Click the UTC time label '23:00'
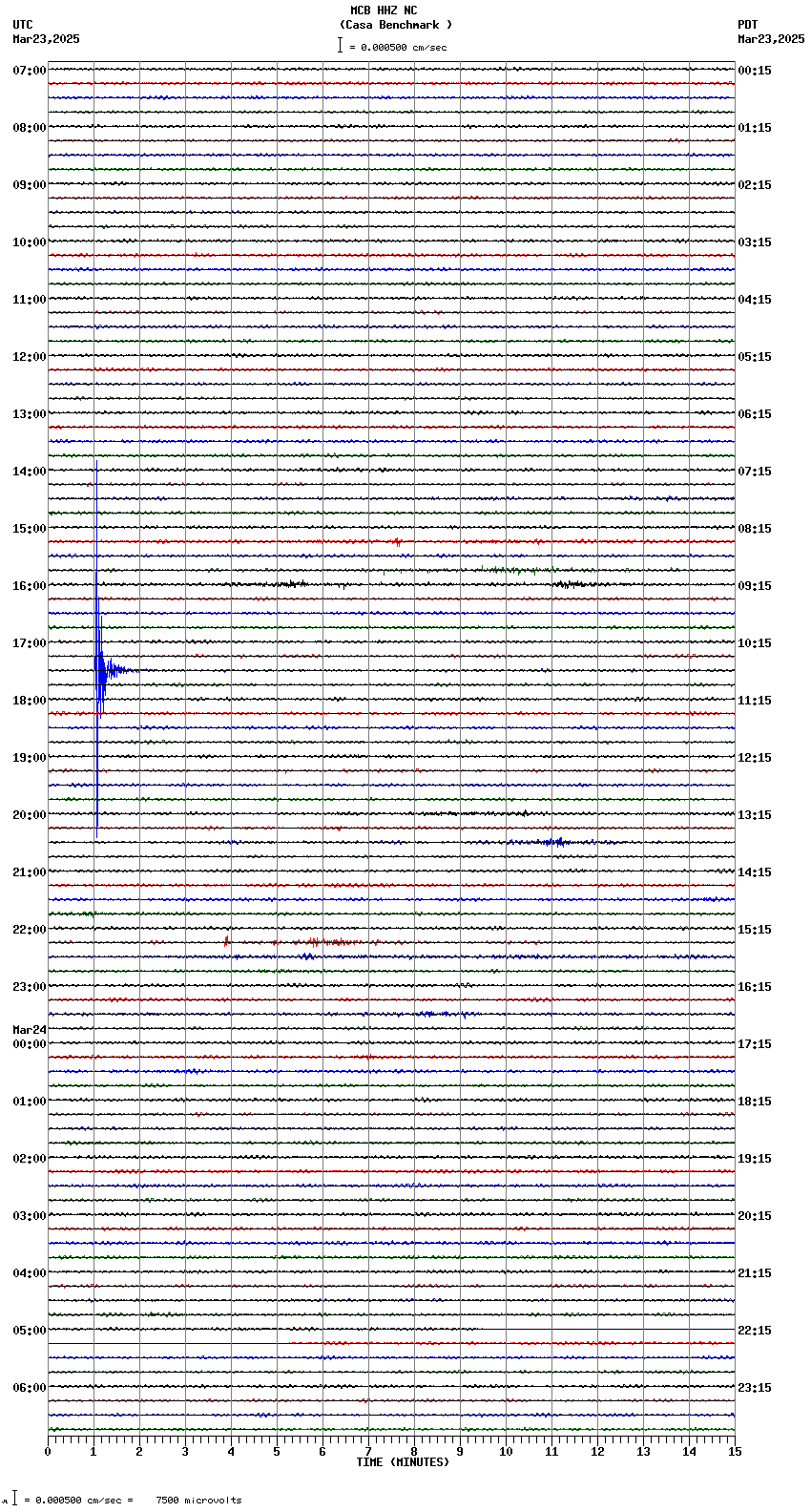Image resolution: width=811 pixels, height=1512 pixels. (x=30, y=987)
